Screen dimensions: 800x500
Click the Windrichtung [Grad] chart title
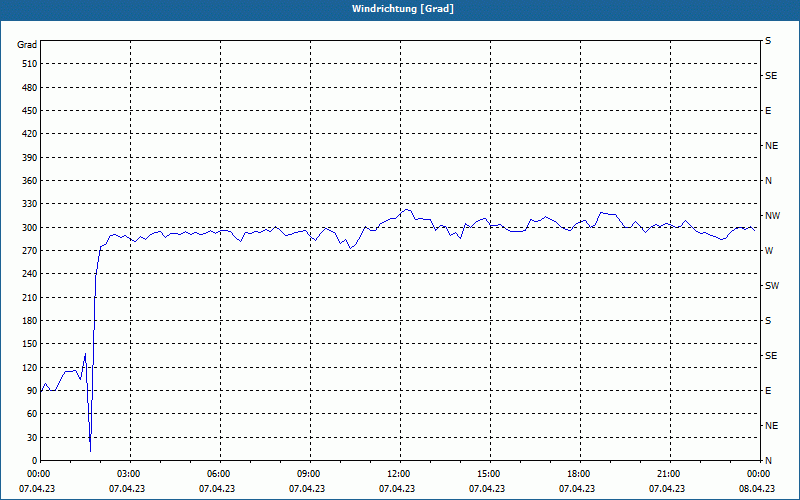coord(403,9)
